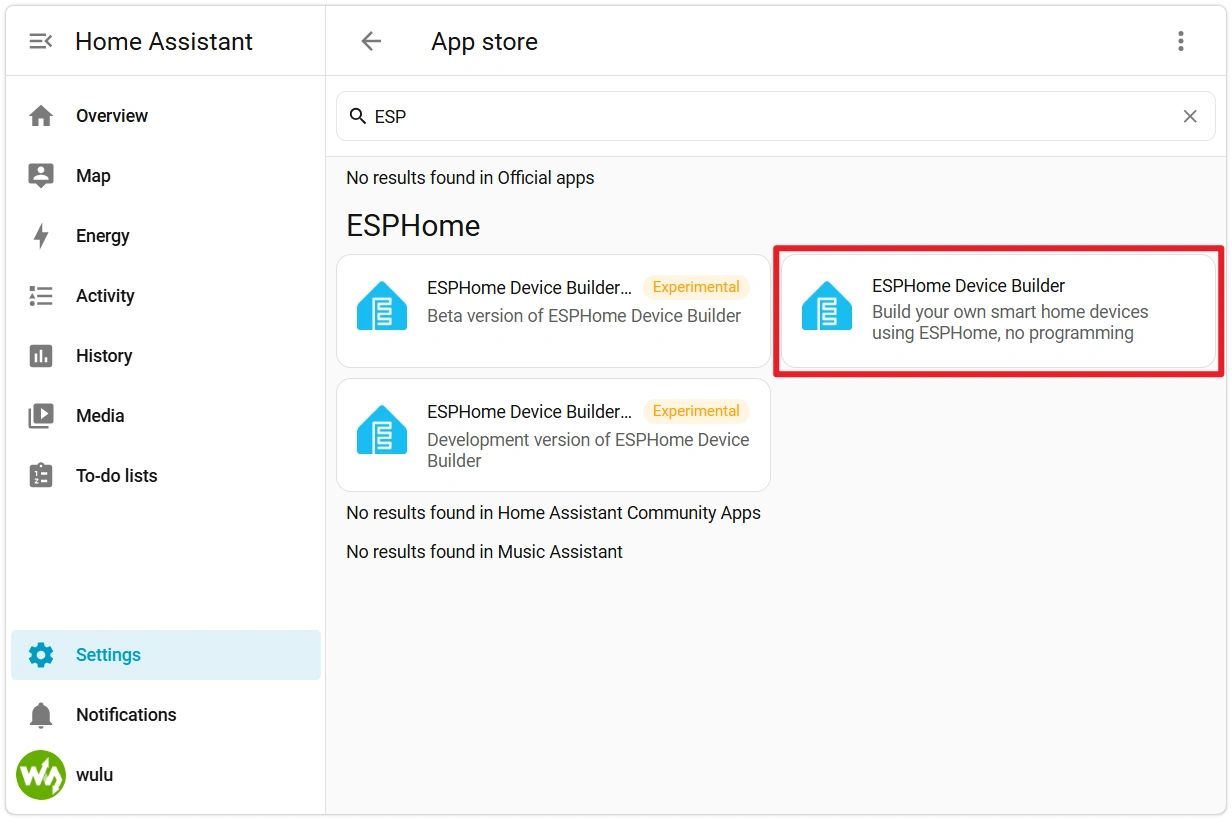The width and height of the screenshot is (1232, 820).
Task: Click the search magnifier icon
Action: pos(357,116)
